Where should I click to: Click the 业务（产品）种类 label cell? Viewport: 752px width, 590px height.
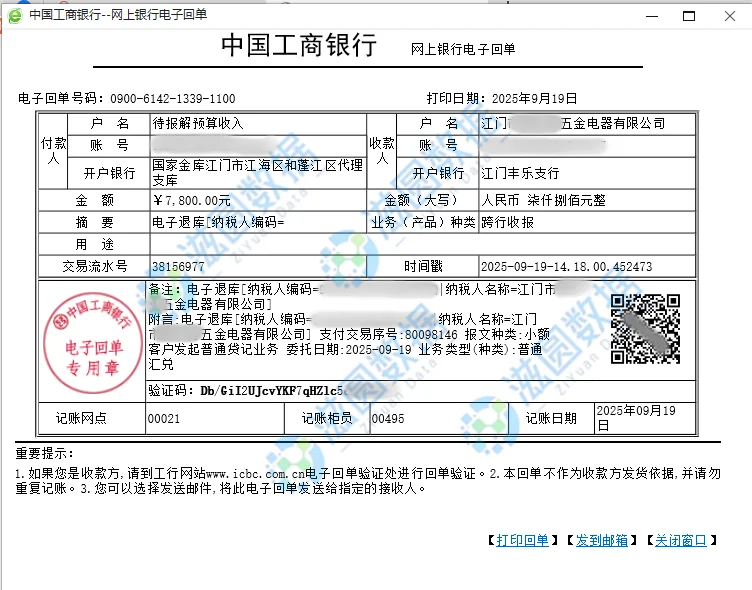click(423, 223)
